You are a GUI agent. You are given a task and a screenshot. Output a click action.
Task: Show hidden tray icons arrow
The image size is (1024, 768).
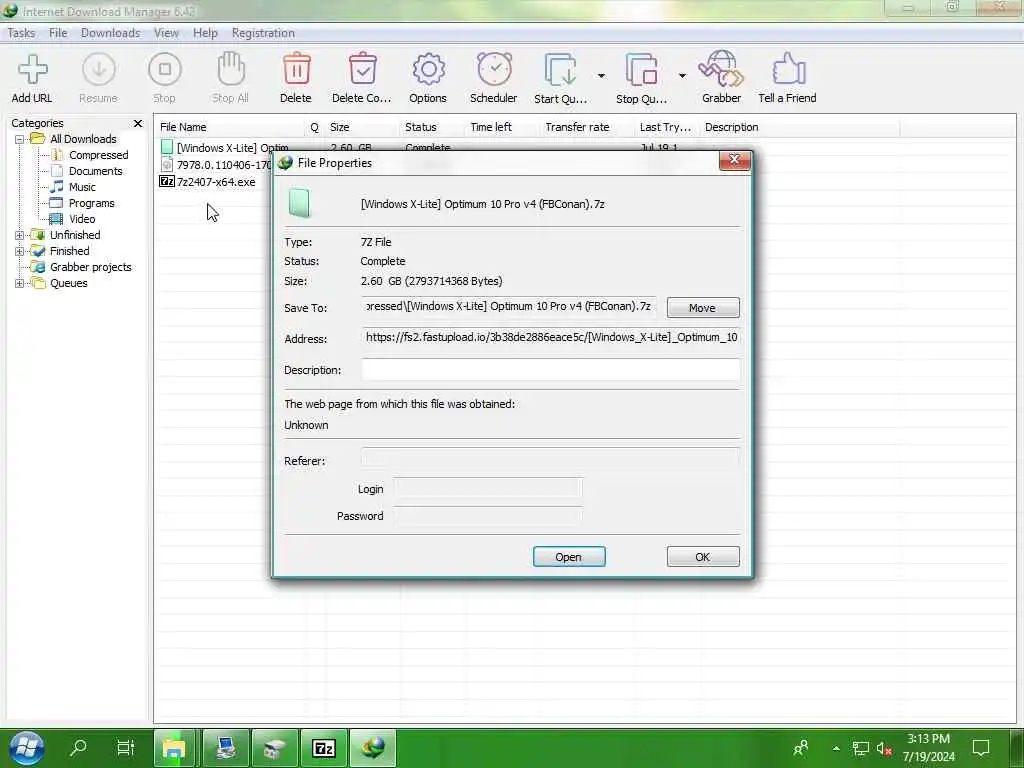point(837,748)
